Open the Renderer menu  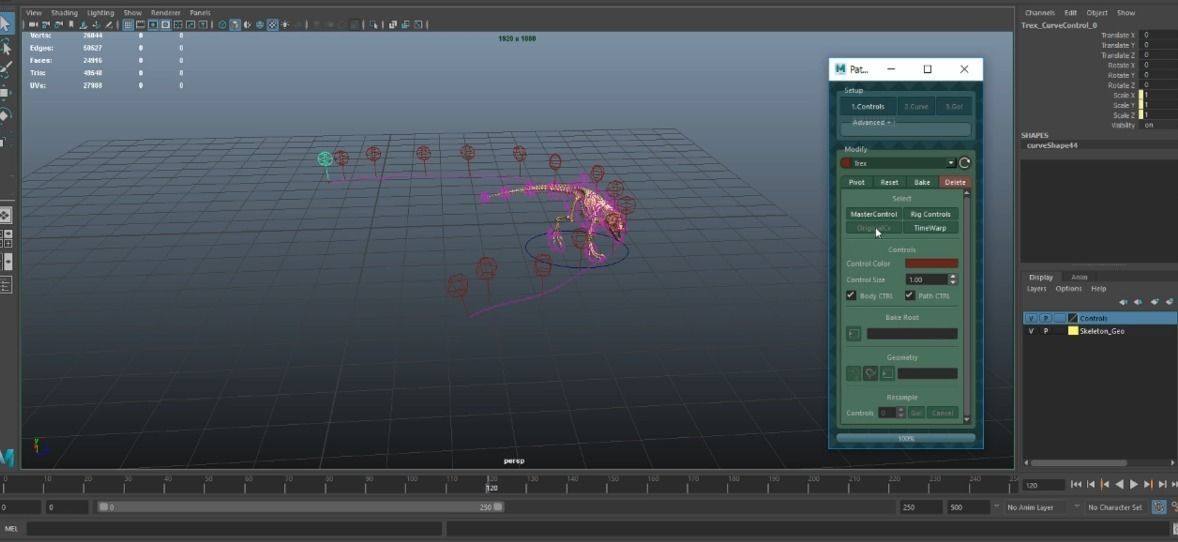tap(165, 13)
